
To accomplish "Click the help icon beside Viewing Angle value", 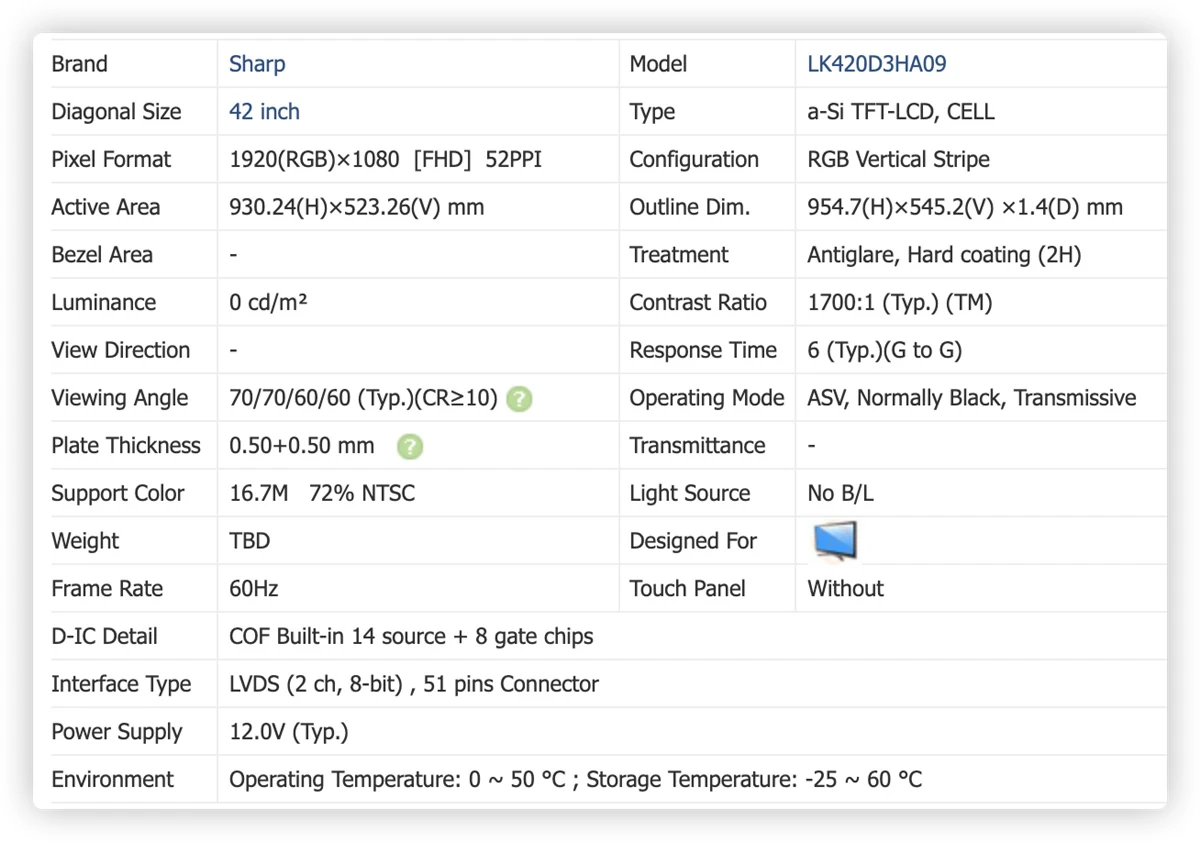I will (519, 399).
